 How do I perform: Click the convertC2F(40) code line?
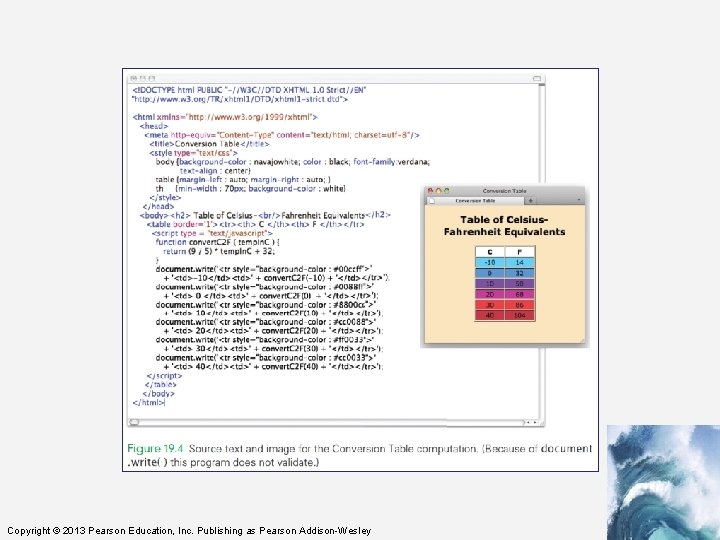tap(273, 367)
